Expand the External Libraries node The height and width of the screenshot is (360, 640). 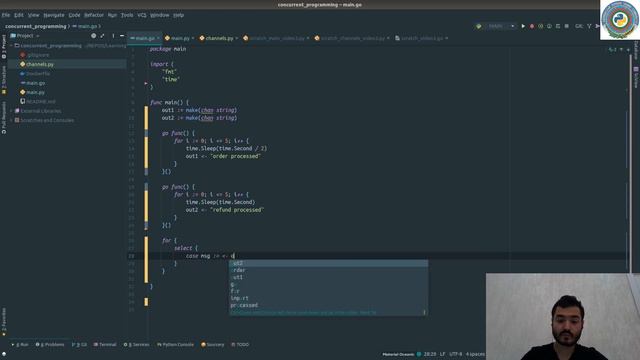click(x=11, y=111)
